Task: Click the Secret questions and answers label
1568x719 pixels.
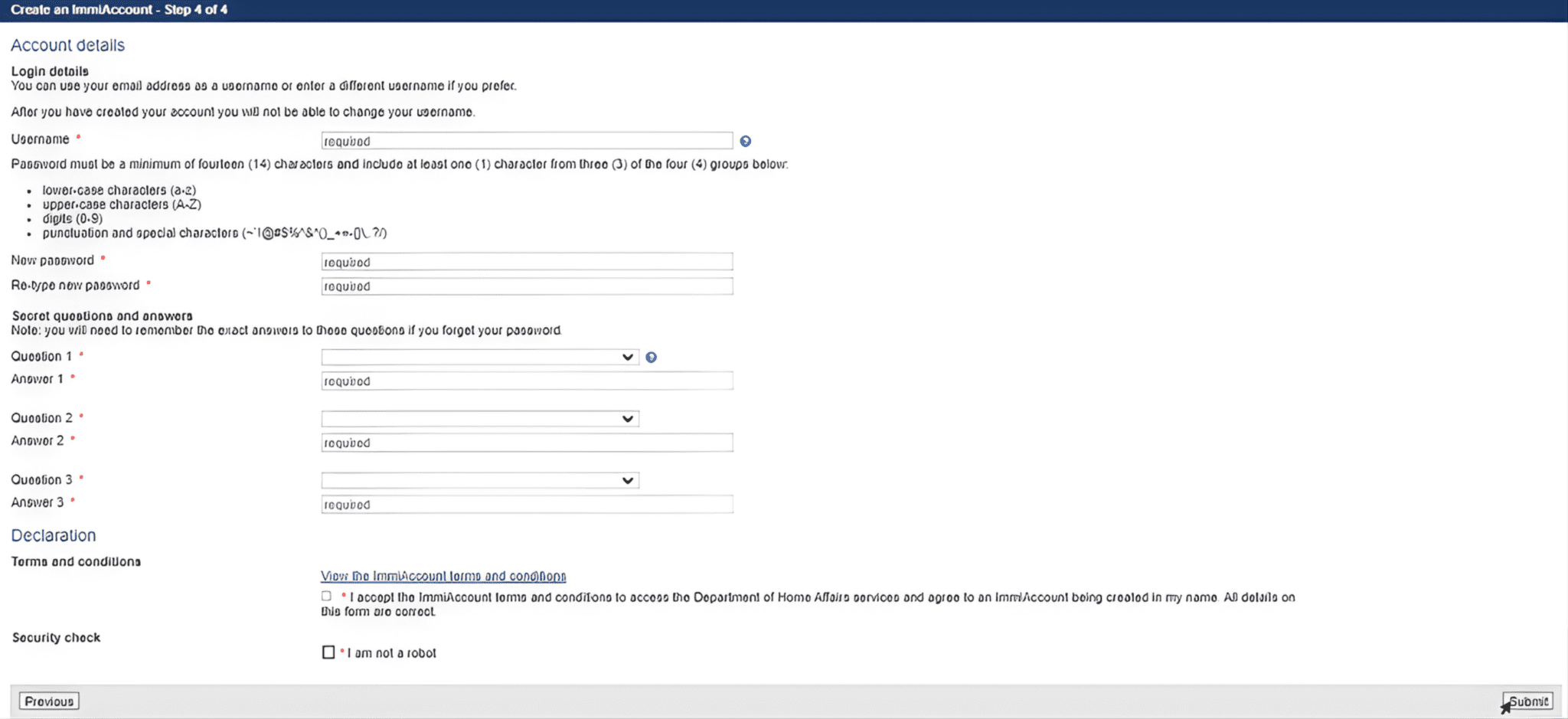Action: point(102,316)
